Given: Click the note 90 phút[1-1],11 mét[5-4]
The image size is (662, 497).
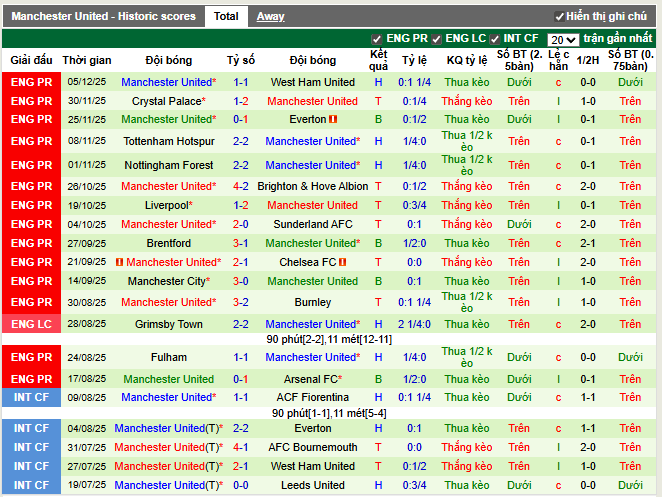Looking at the screenshot, I should click(x=329, y=413).
